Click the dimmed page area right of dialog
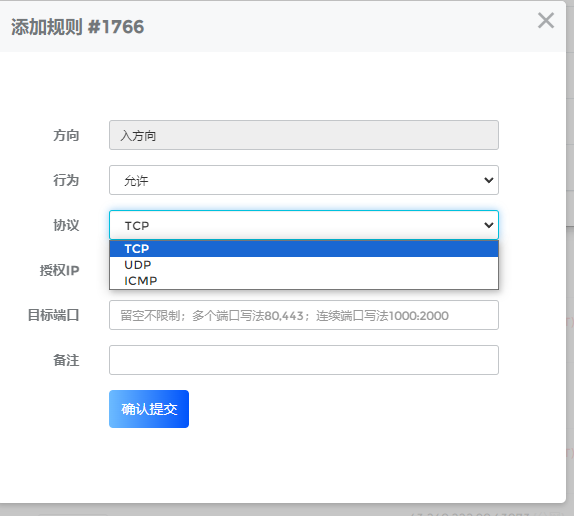574x516 pixels. point(570,256)
